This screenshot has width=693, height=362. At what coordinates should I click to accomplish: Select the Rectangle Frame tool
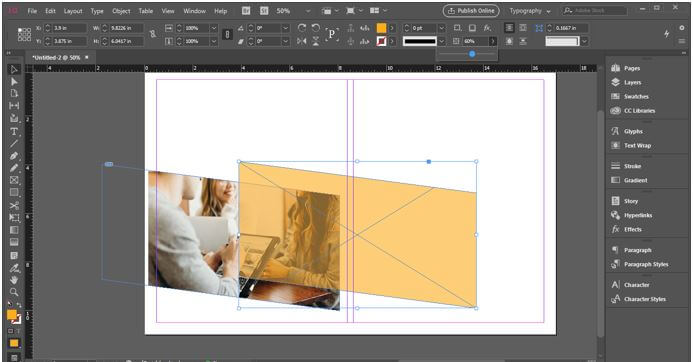pos(14,180)
